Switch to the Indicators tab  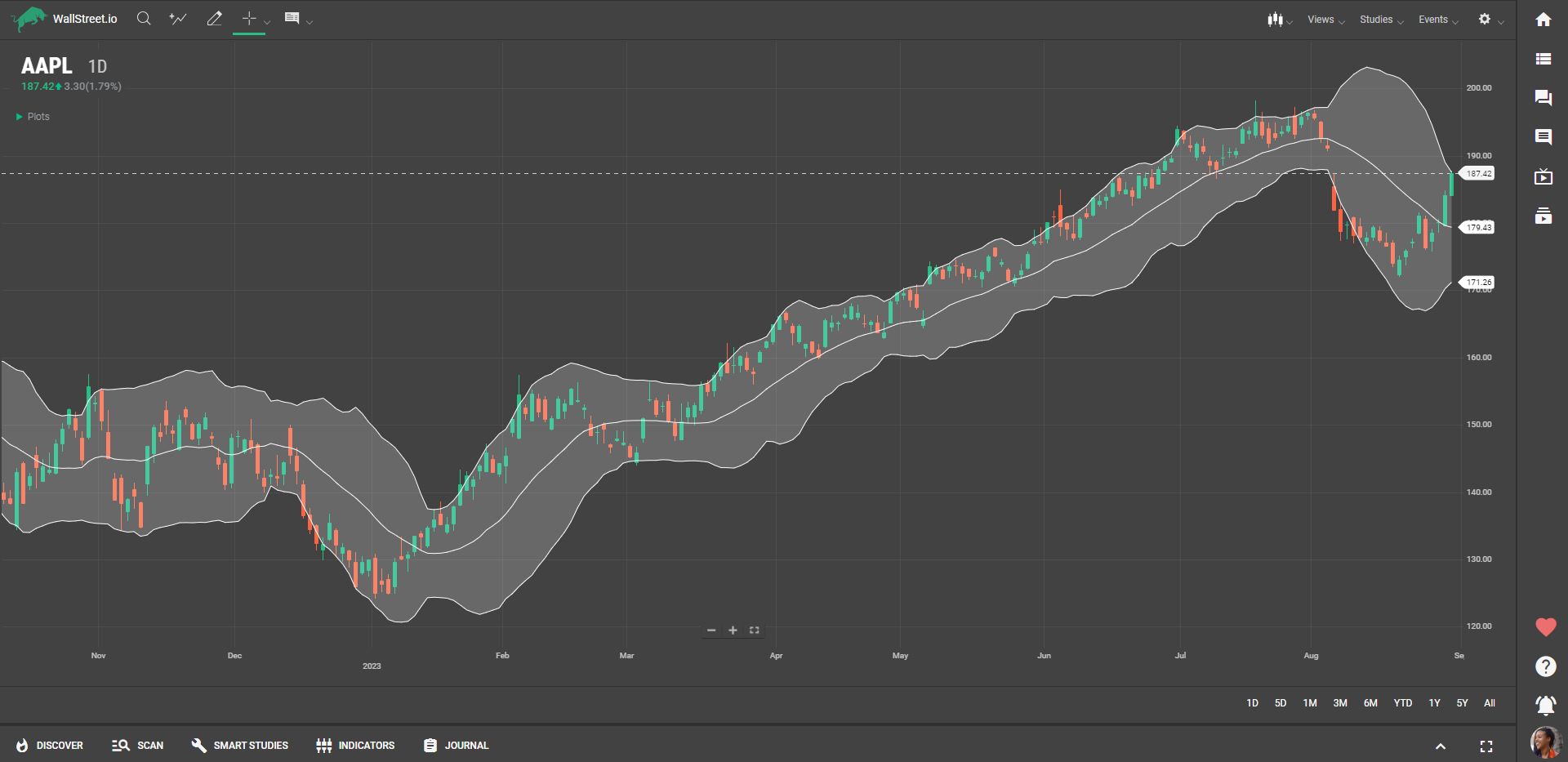pyautogui.click(x=355, y=746)
